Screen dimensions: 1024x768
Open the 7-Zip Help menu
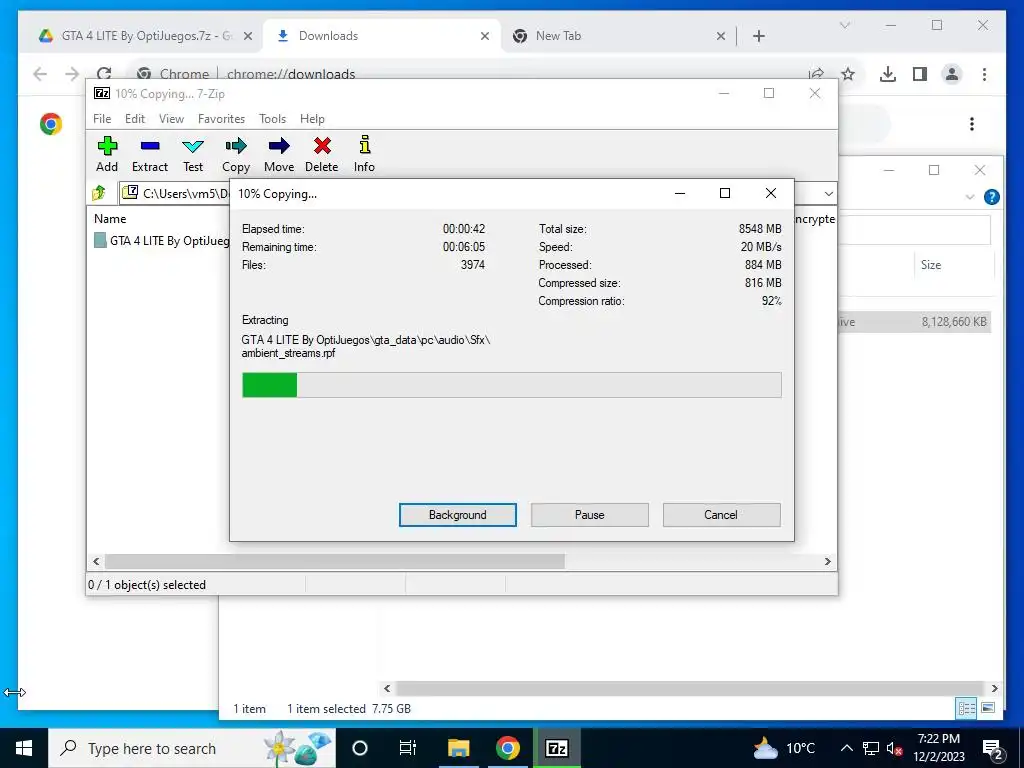pos(312,119)
